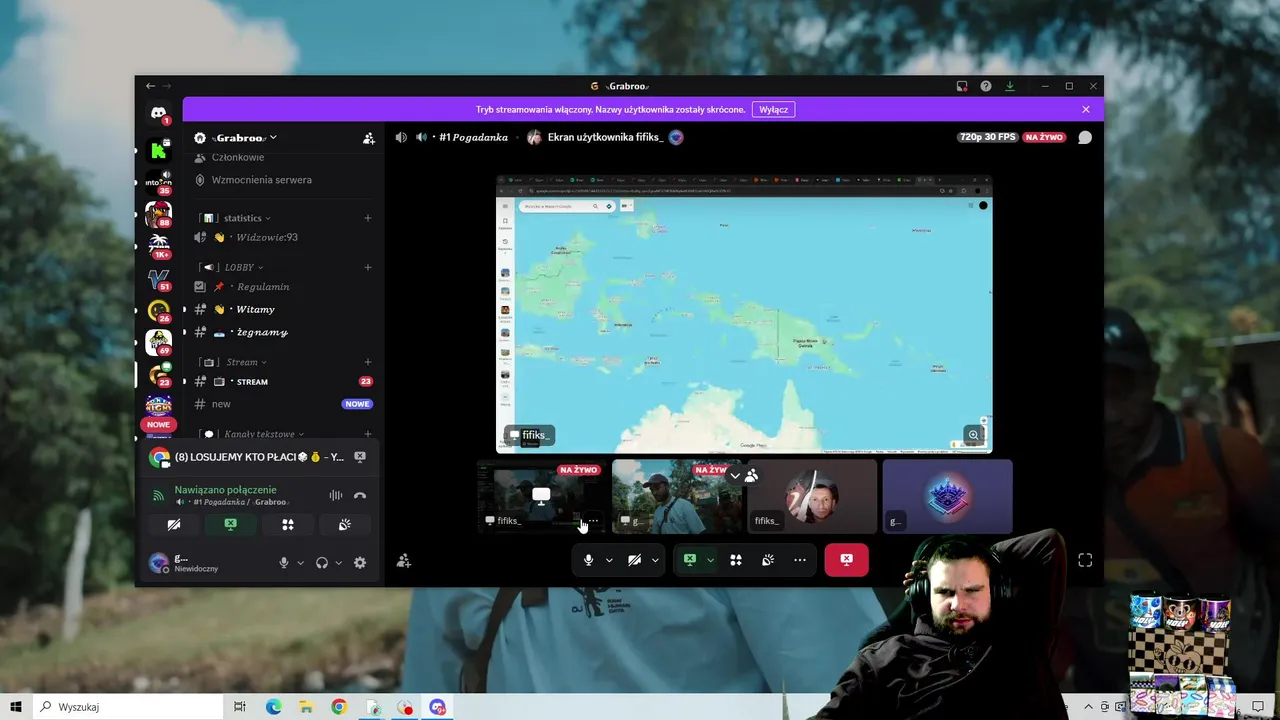Open screen share options arrow in call bar
This screenshot has width=1280, height=720.
[x=710, y=561]
